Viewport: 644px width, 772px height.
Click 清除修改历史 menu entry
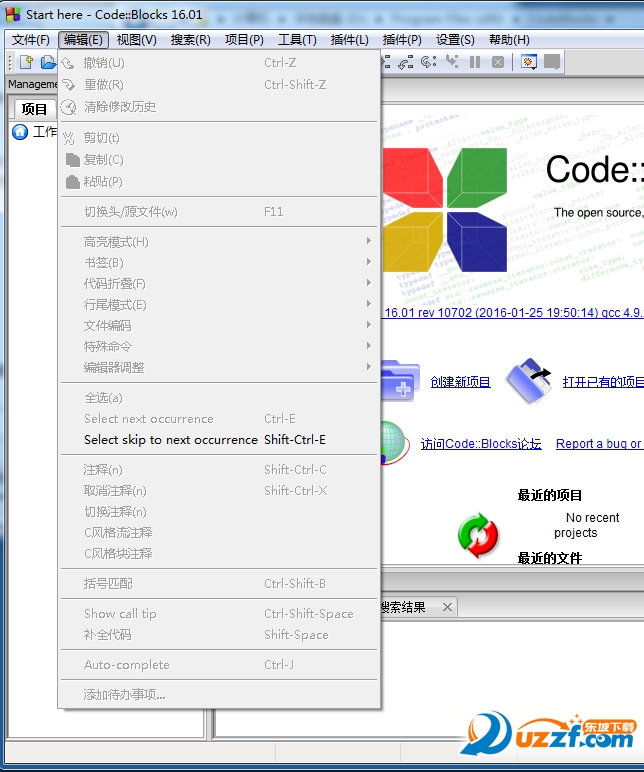click(x=219, y=107)
